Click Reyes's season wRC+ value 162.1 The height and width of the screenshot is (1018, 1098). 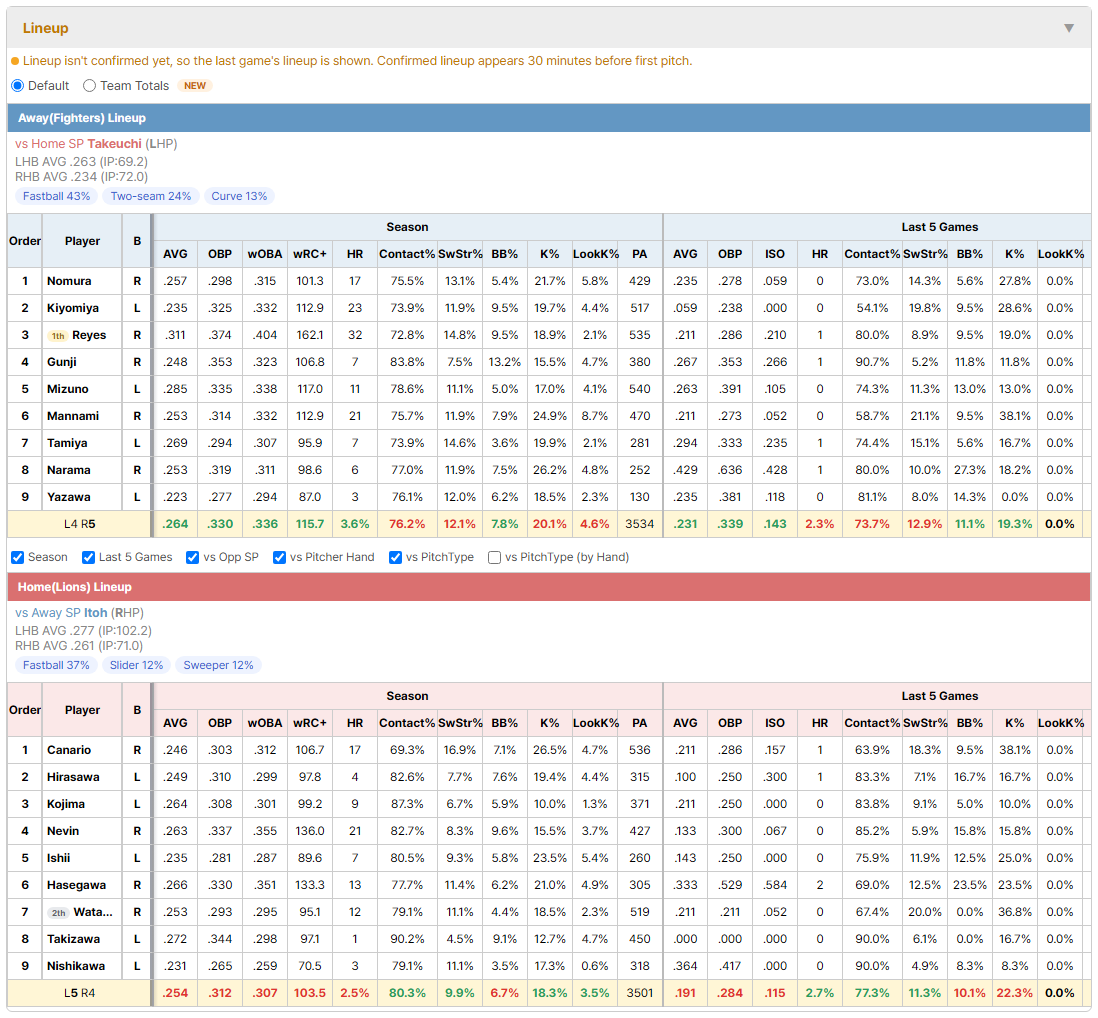310,335
